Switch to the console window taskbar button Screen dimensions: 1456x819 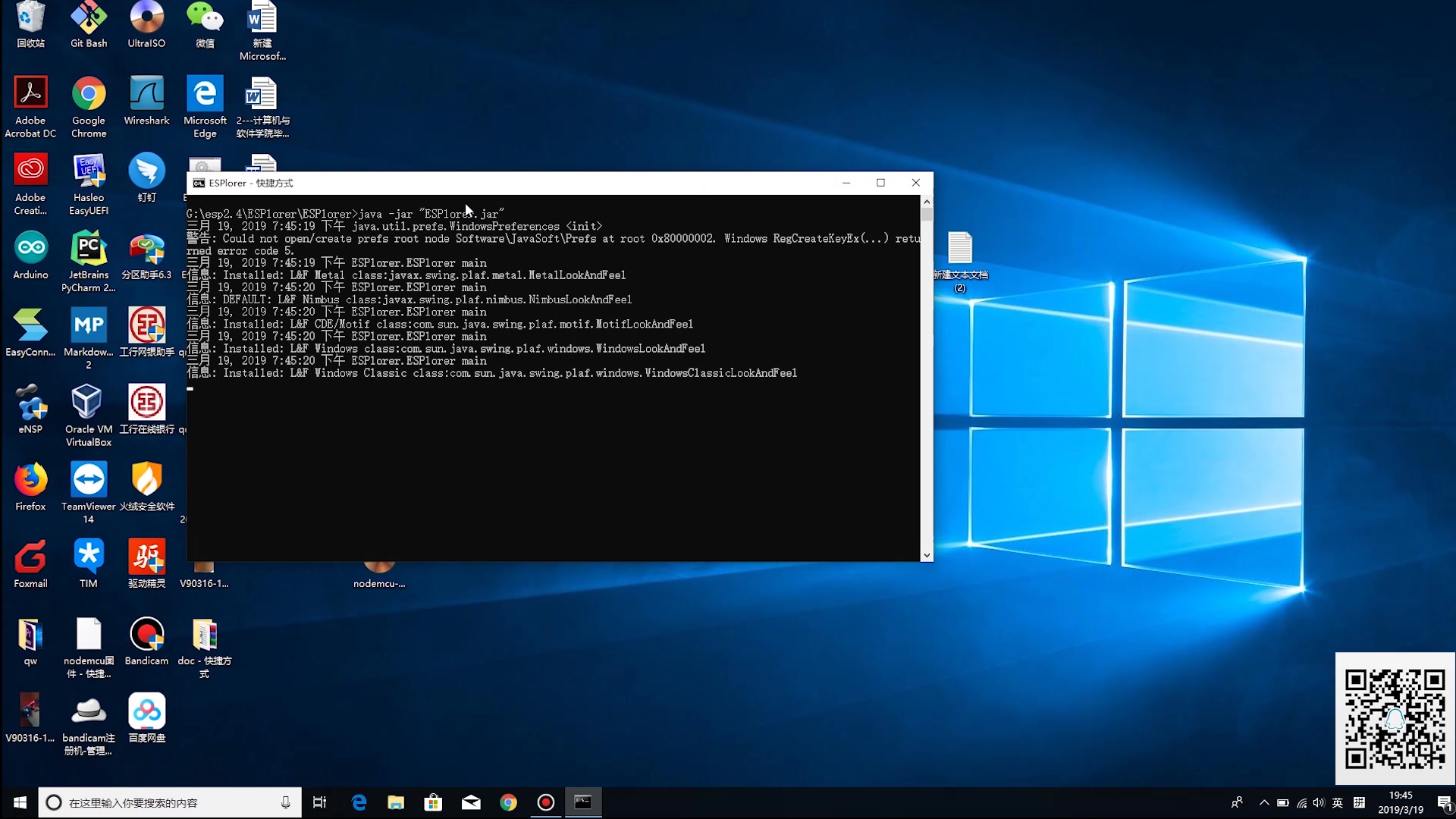click(x=583, y=802)
